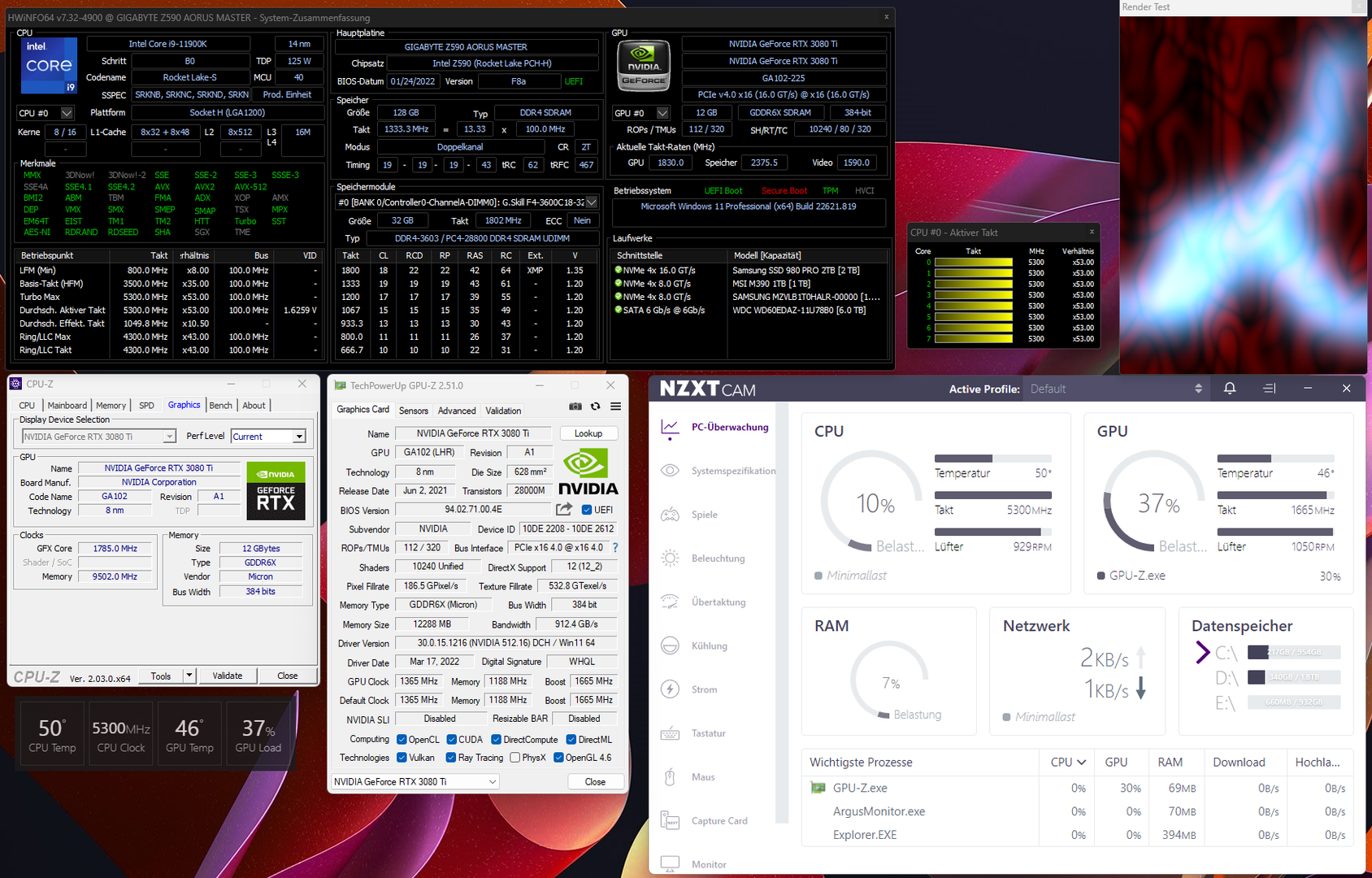Click GPU-Z.exe process icon in CAM list
Image resolution: width=1372 pixels, height=878 pixels.
pyautogui.click(x=818, y=788)
